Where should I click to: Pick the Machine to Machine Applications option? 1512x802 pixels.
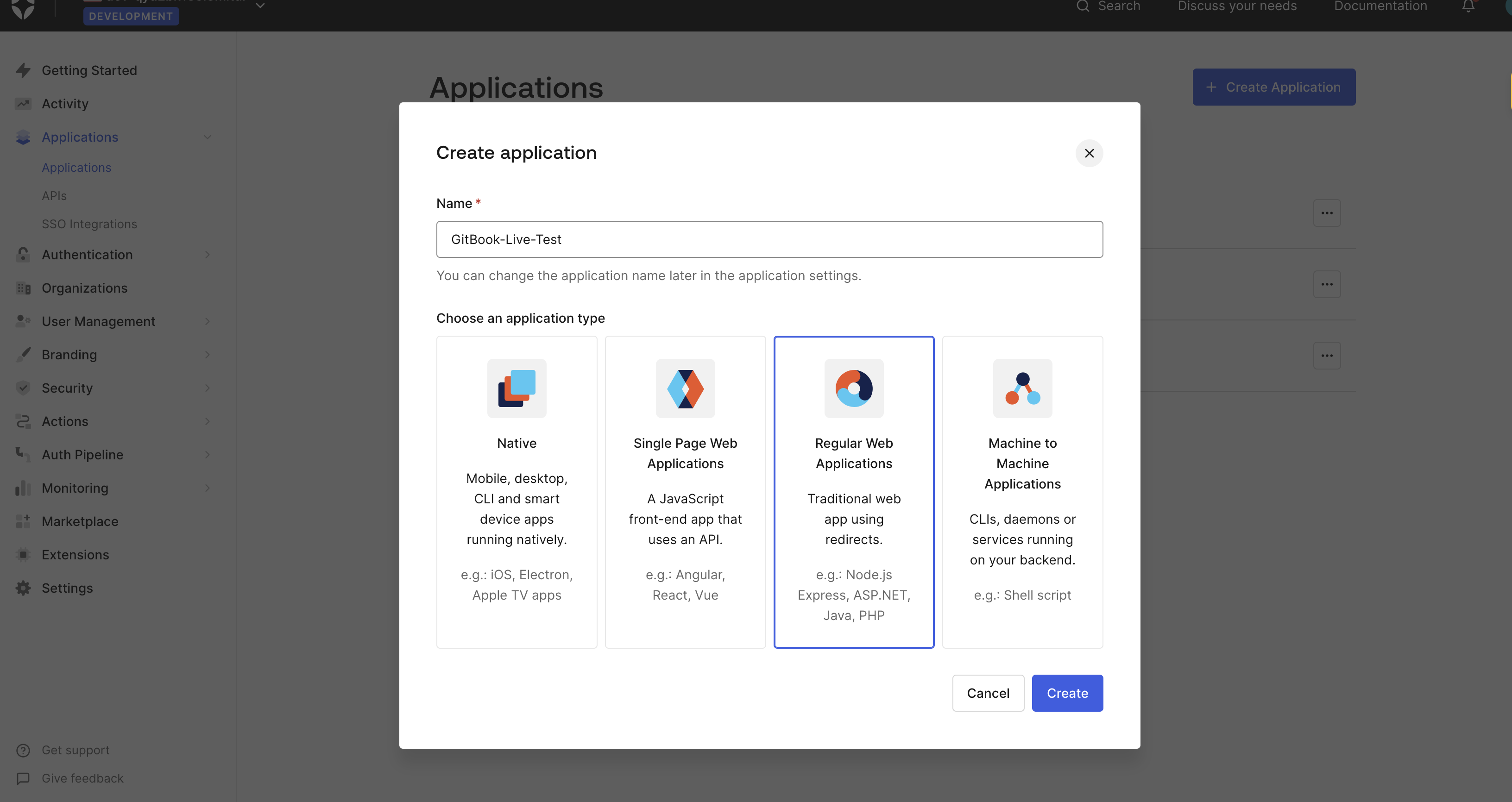click(1022, 492)
